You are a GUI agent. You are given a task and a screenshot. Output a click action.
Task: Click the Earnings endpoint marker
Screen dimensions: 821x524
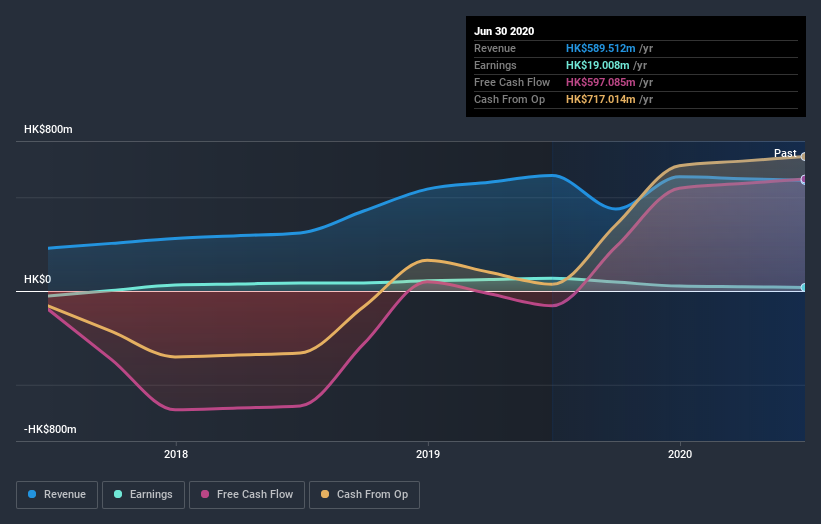(804, 287)
